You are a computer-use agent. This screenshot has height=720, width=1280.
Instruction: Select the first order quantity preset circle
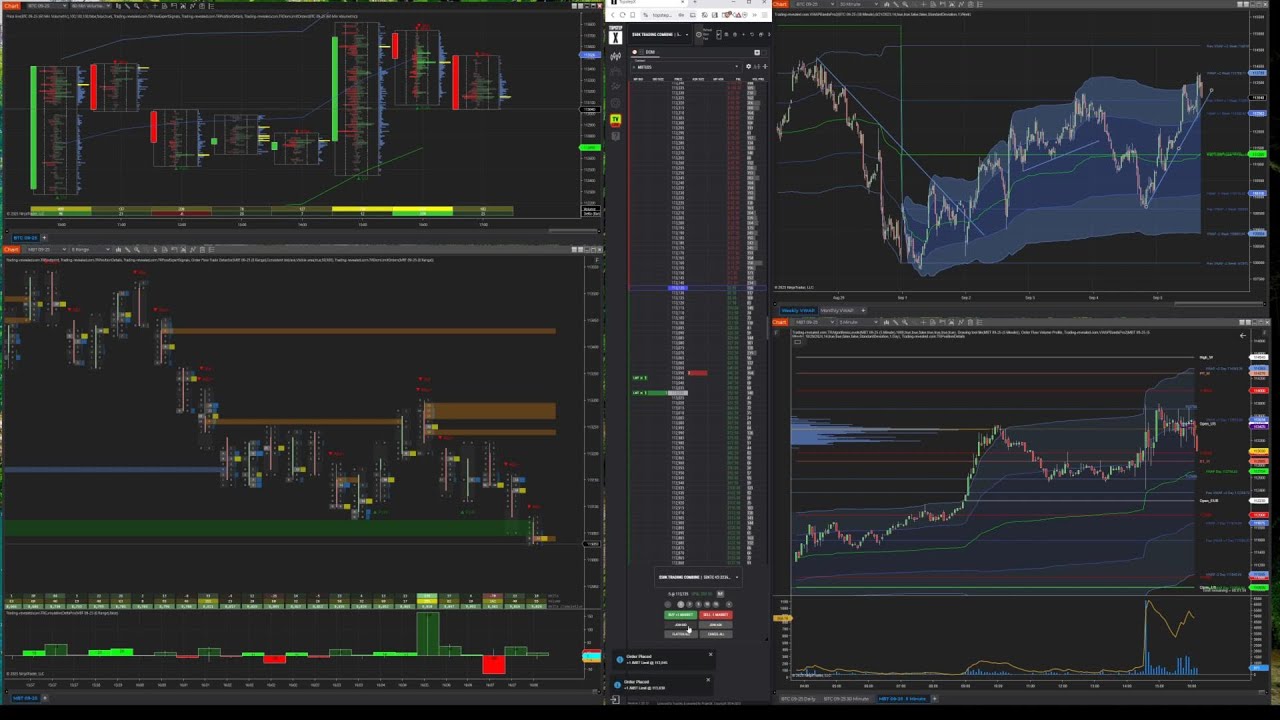(x=680, y=604)
